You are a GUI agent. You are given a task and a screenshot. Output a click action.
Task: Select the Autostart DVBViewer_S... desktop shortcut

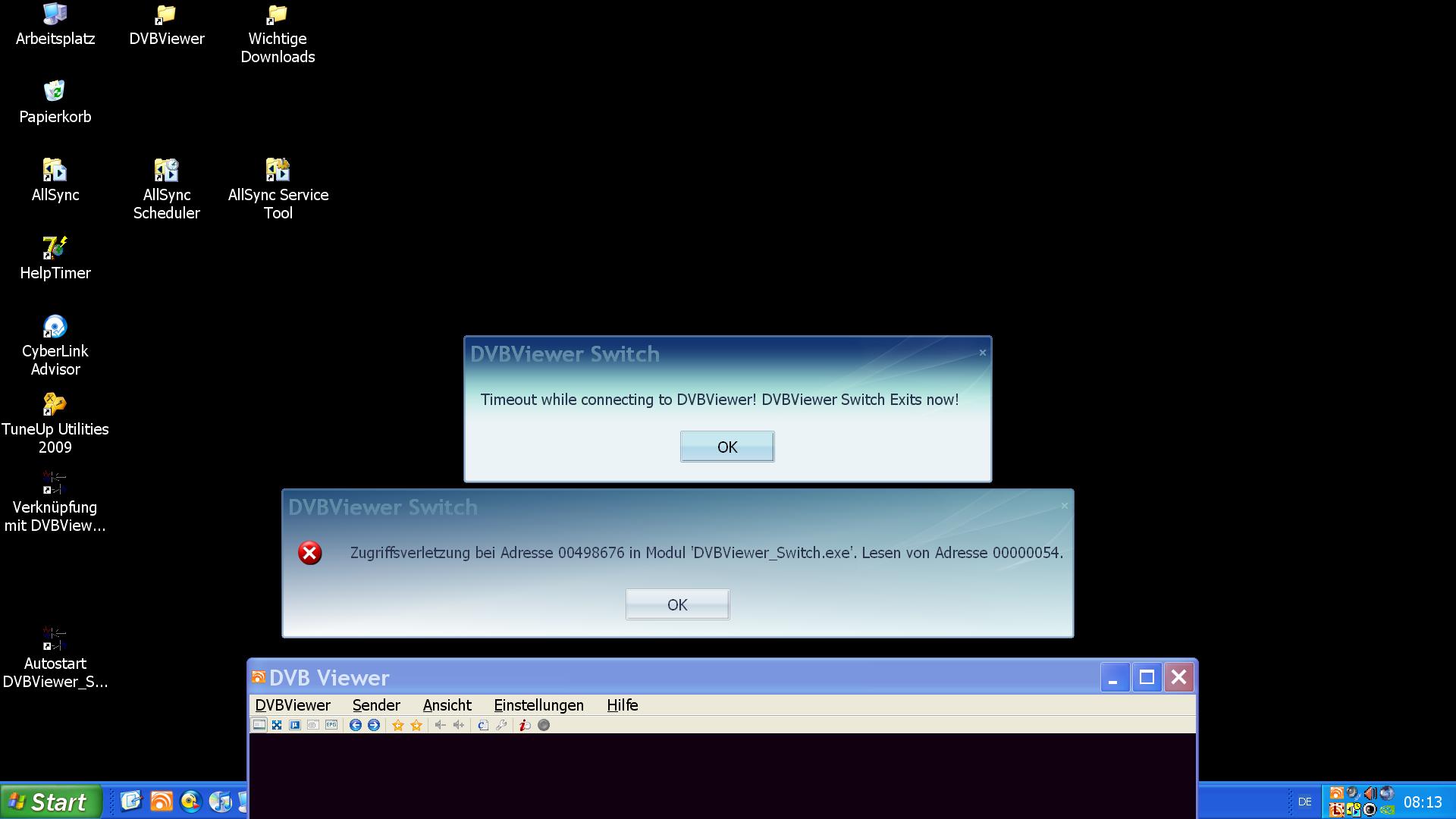coord(55,658)
